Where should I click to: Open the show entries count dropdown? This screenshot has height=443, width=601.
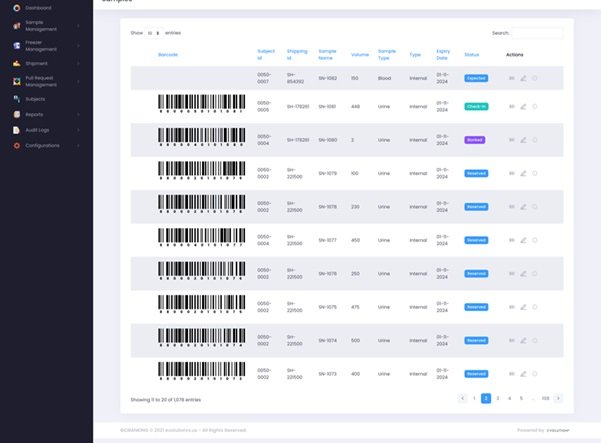tap(153, 33)
